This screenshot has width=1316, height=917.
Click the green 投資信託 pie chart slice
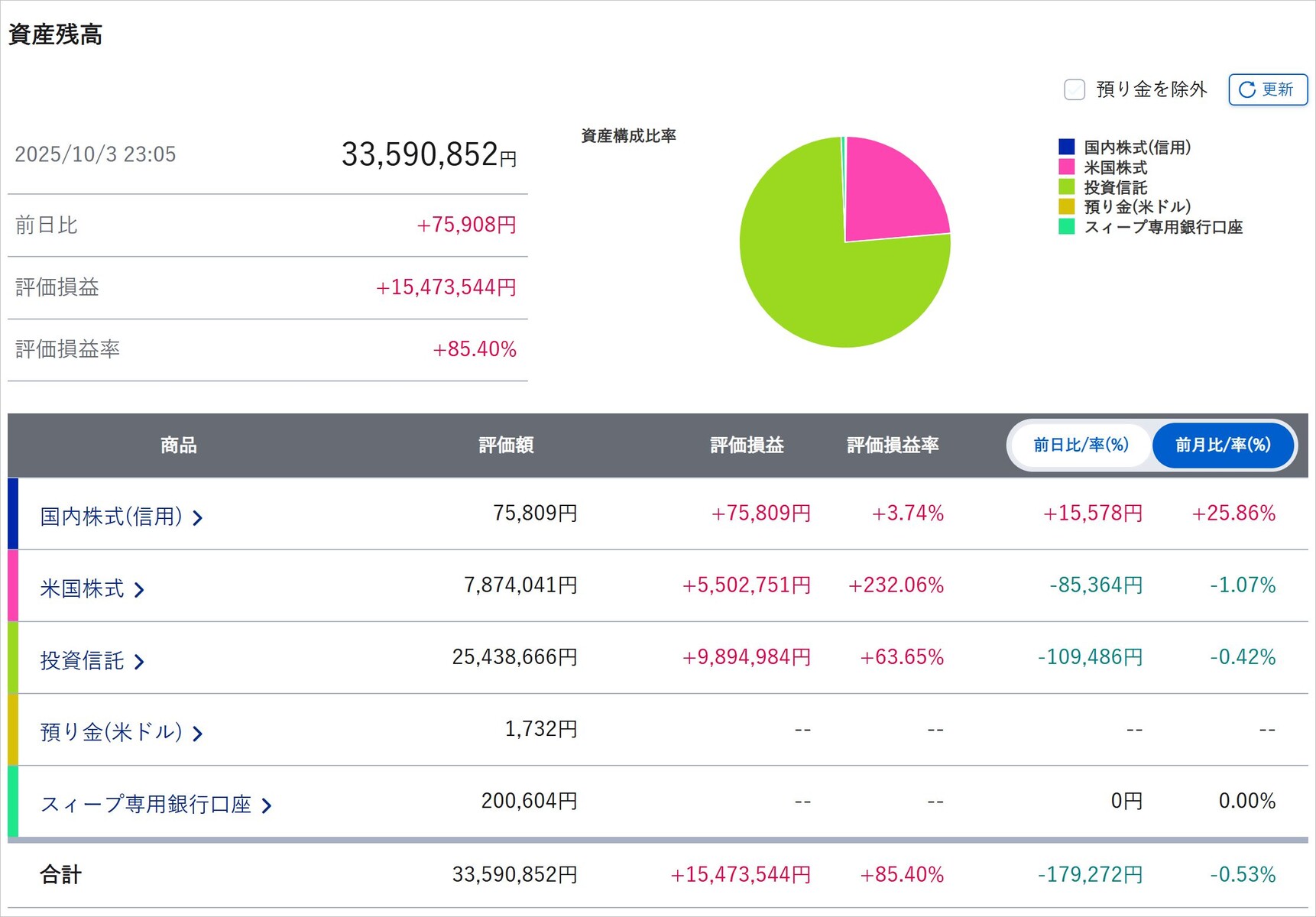click(818, 283)
